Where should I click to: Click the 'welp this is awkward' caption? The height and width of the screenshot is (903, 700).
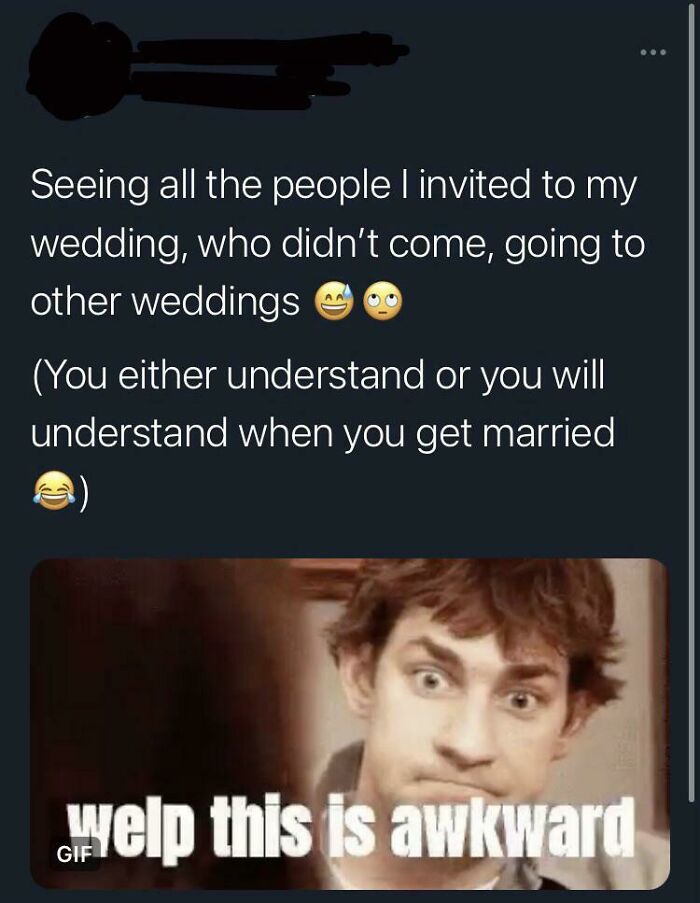pyautogui.click(x=350, y=827)
